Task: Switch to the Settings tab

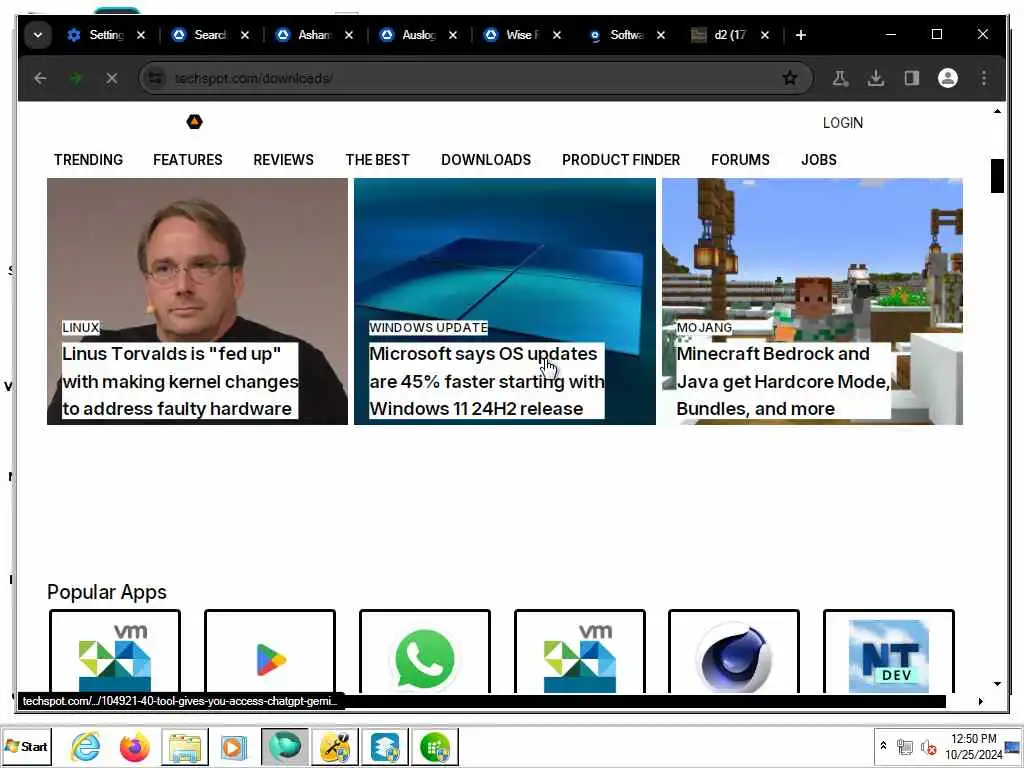Action: (x=95, y=35)
